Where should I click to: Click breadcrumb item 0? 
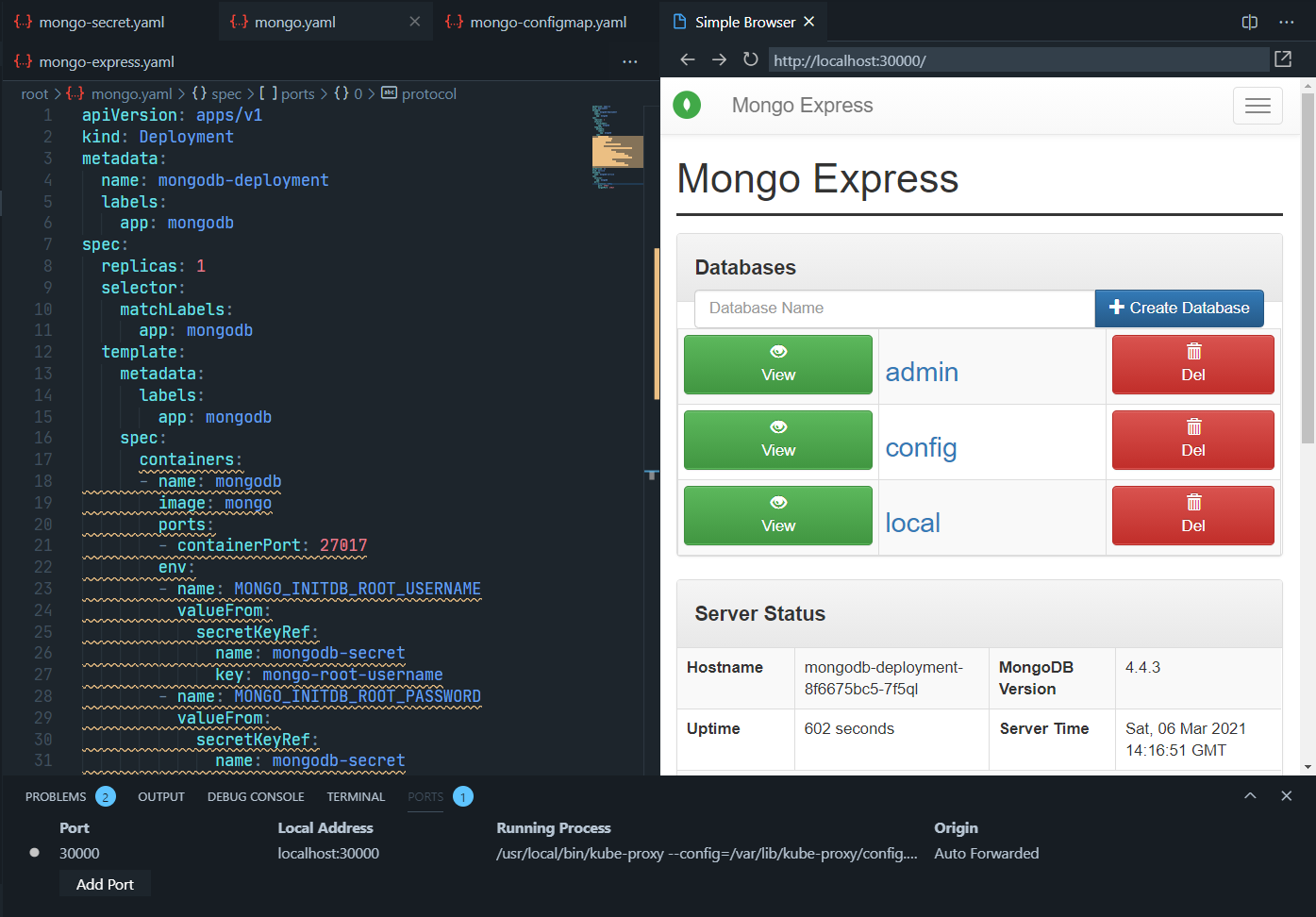point(358,94)
